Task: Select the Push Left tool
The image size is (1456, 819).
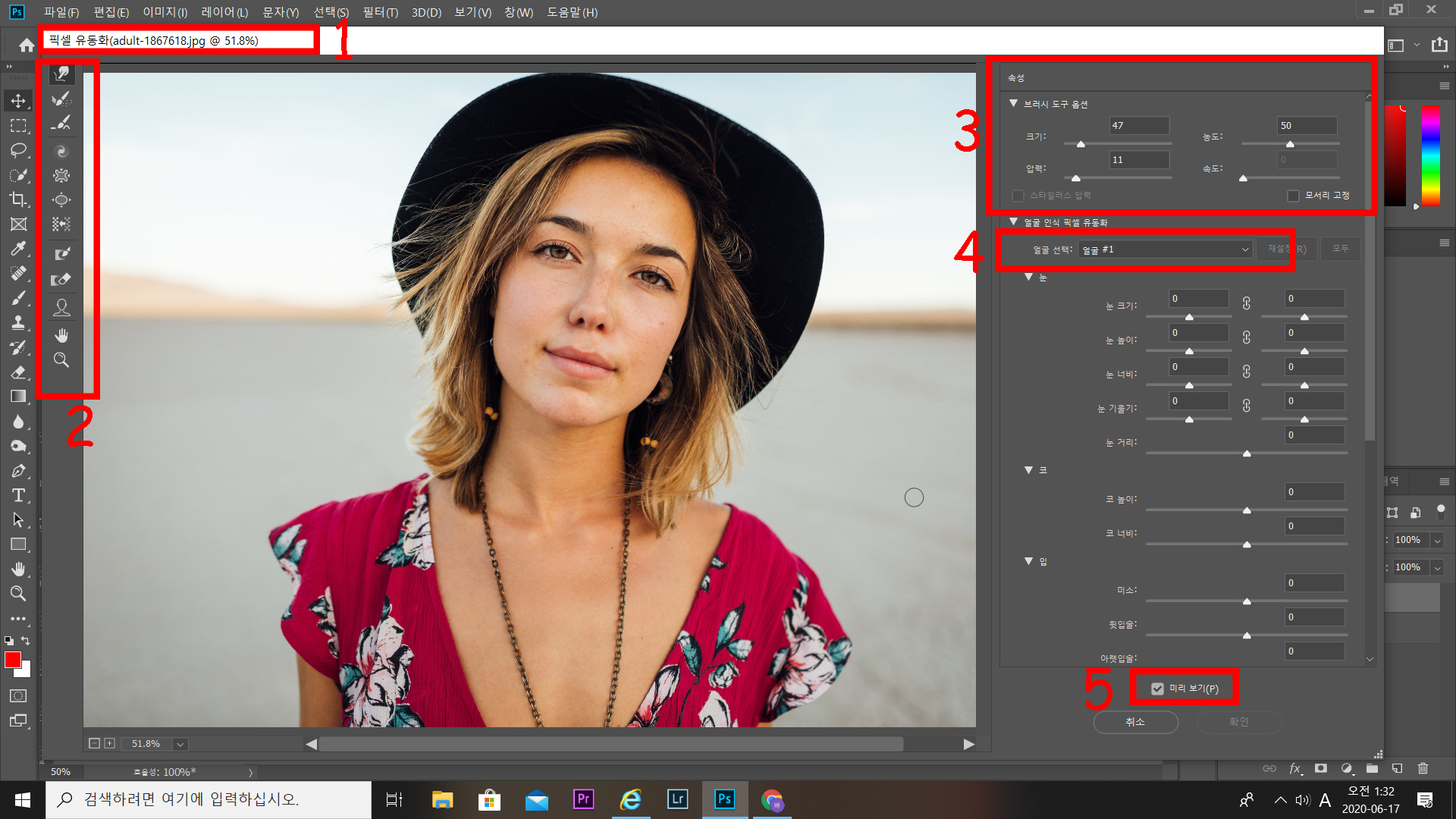Action: tap(61, 224)
